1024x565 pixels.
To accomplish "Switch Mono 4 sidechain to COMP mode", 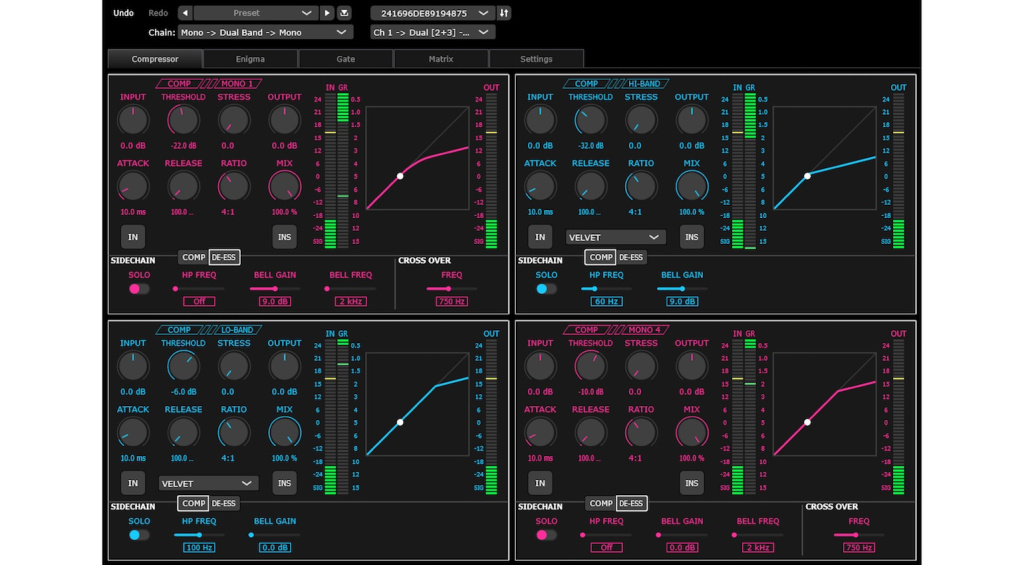I will tap(601, 504).
